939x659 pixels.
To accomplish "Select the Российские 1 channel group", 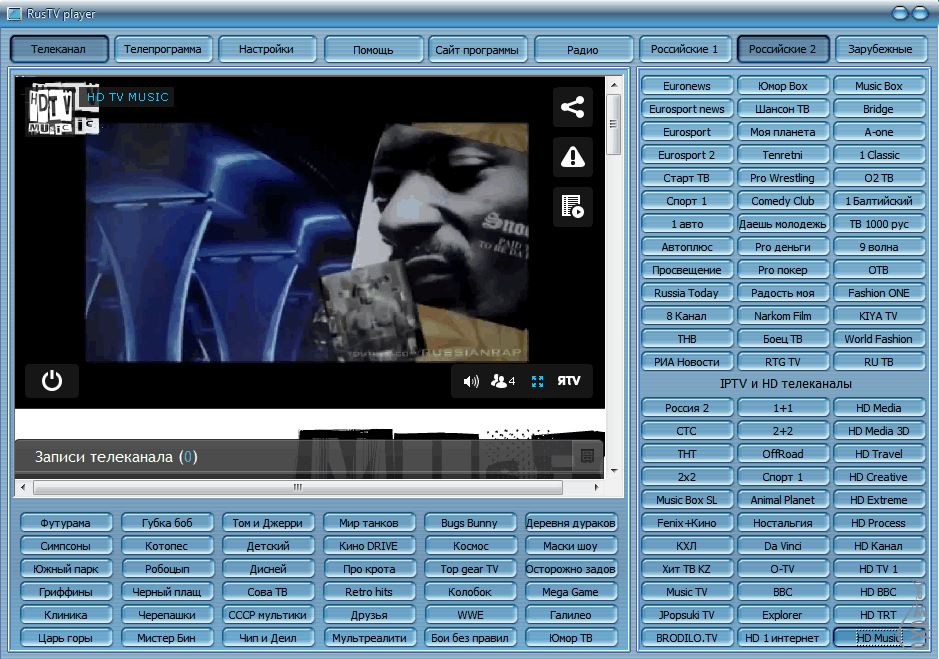I will 684,49.
